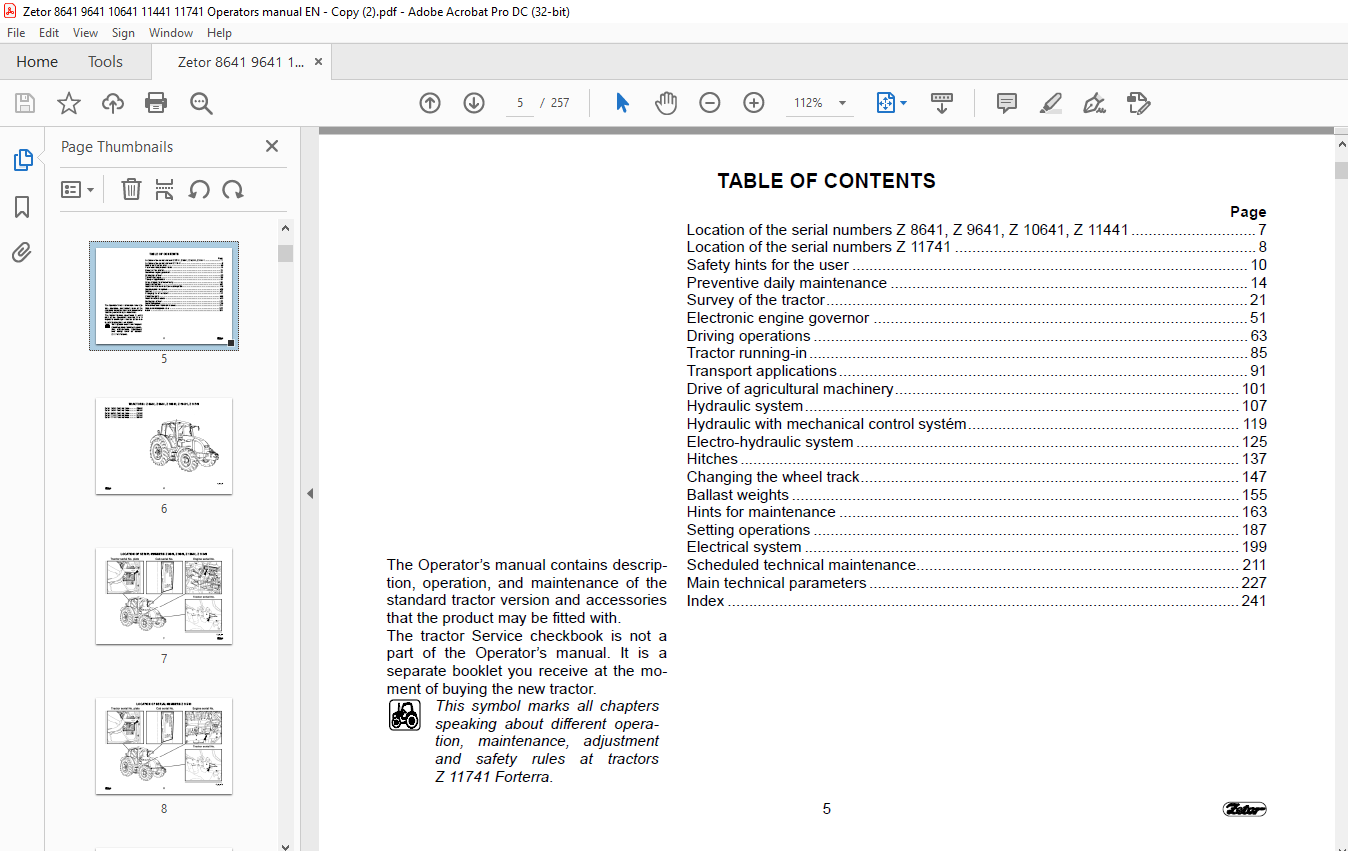
Task: Click the extract/cut pages icon
Action: [x=165, y=189]
